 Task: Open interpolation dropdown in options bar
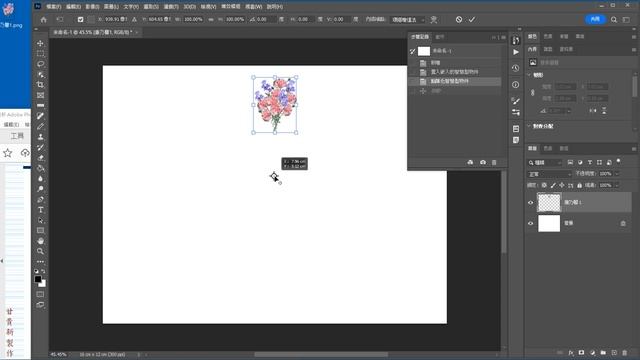pos(408,20)
